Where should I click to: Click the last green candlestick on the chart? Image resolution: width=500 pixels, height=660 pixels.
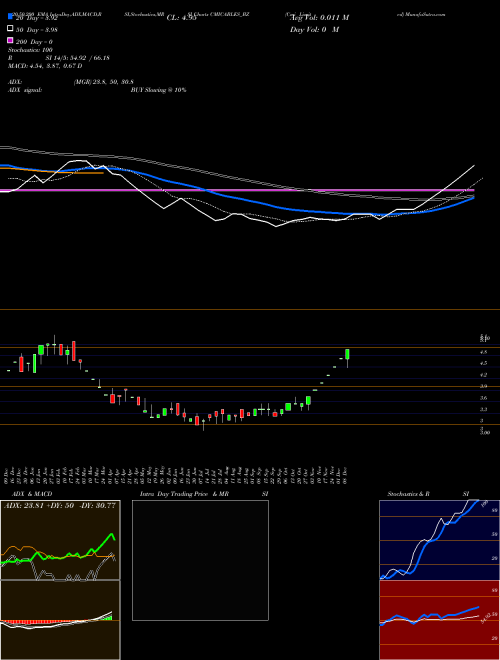(x=347, y=354)
